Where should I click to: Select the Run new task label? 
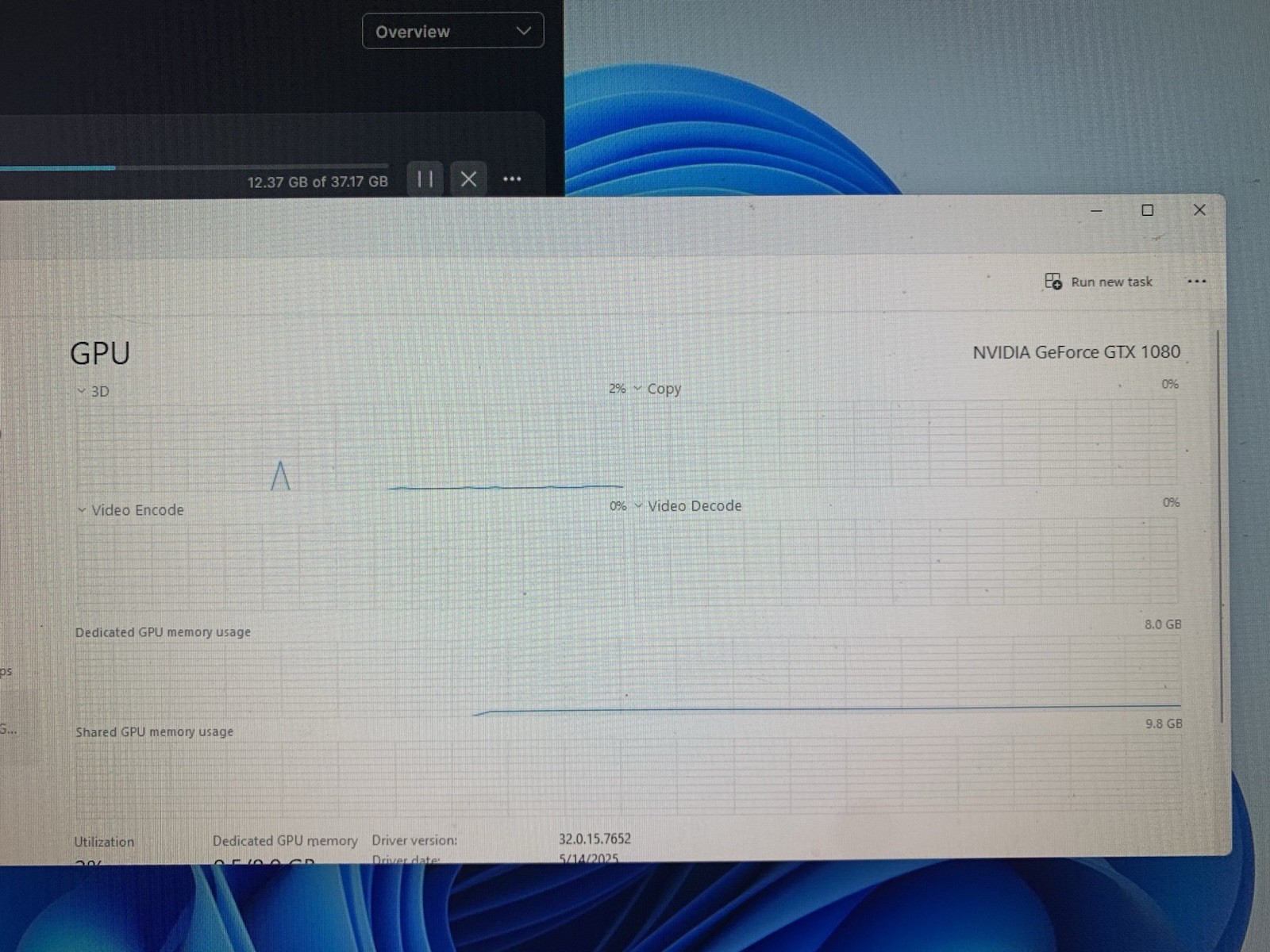click(x=1111, y=282)
